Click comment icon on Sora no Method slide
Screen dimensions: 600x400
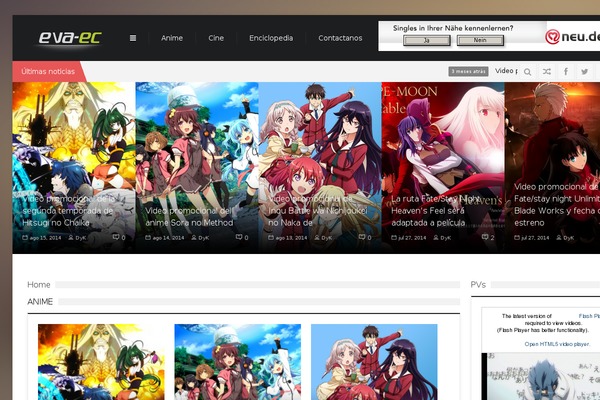click(x=239, y=237)
